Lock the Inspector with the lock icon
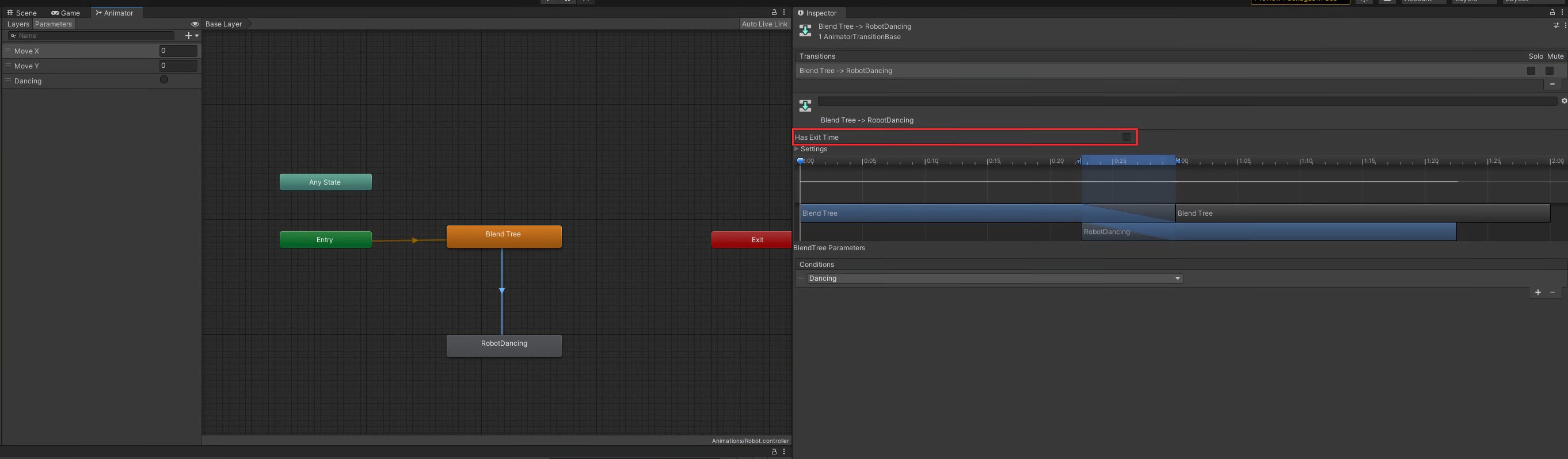The width and height of the screenshot is (1568, 459). [1552, 12]
